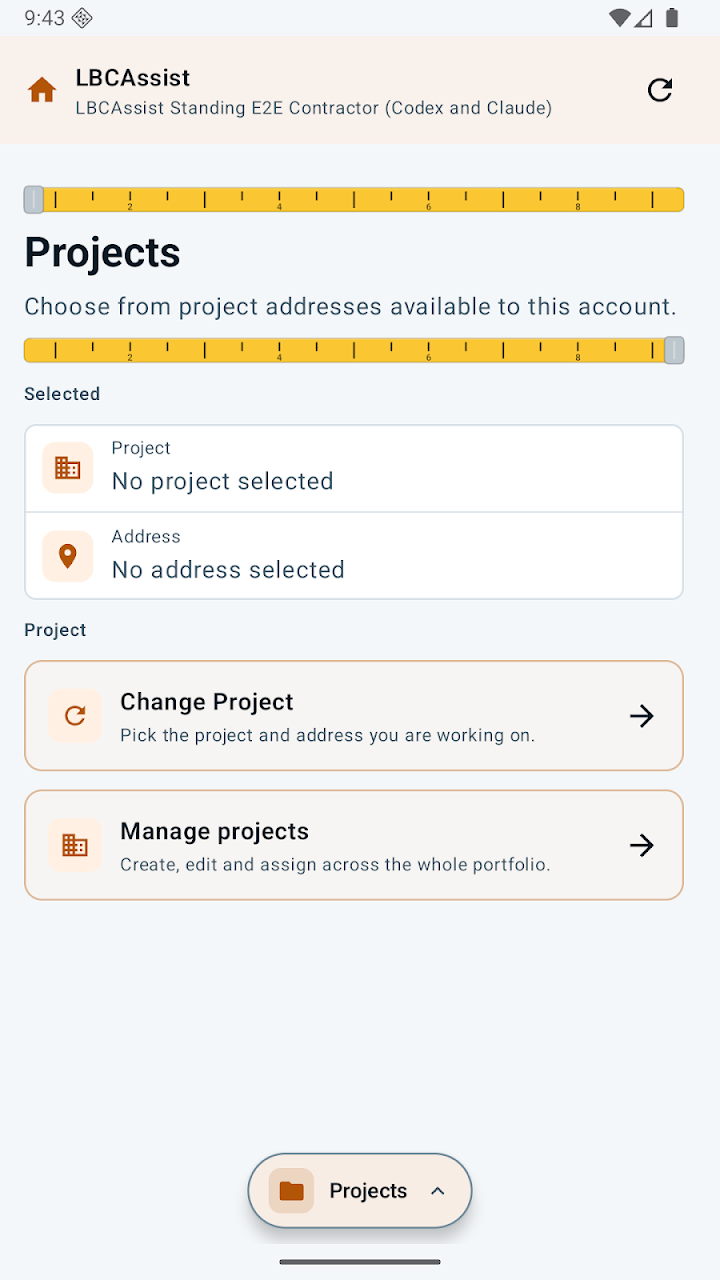Tap the building icon beside Project
This screenshot has width=720, height=1280.
click(x=68, y=468)
